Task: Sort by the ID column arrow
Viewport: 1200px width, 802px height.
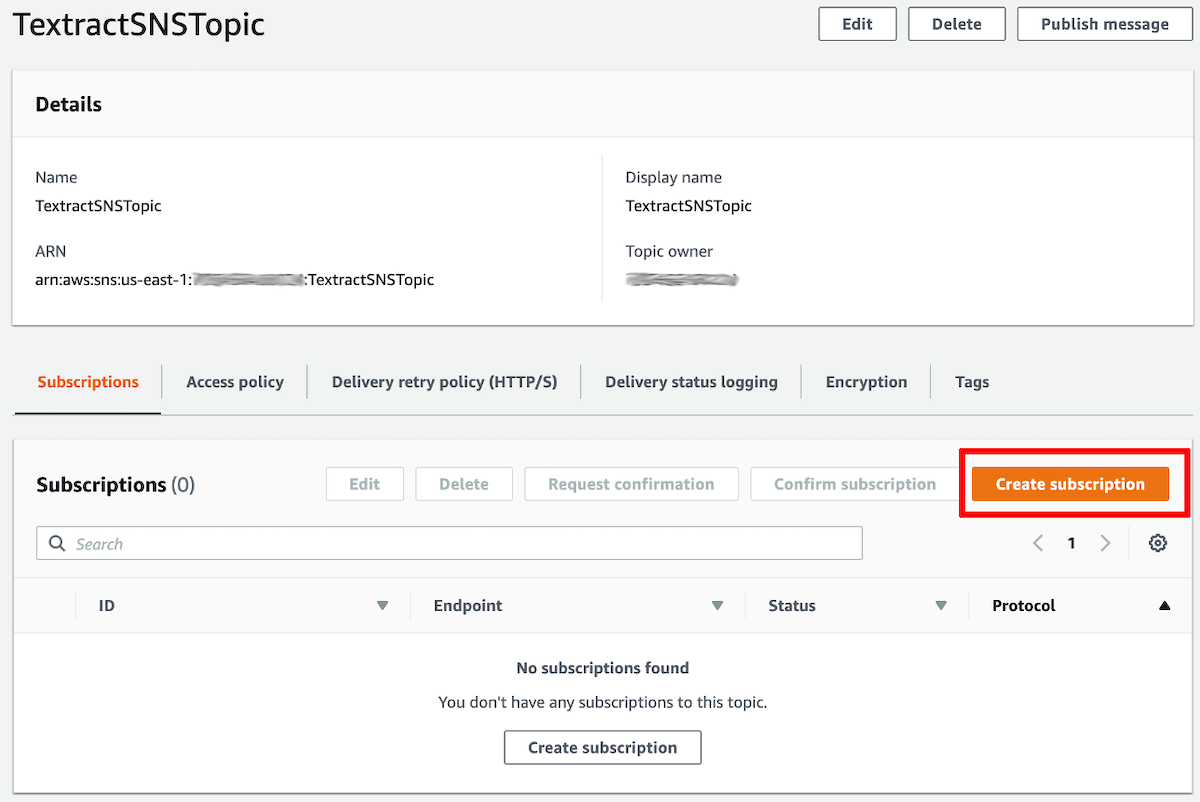Action: point(382,606)
